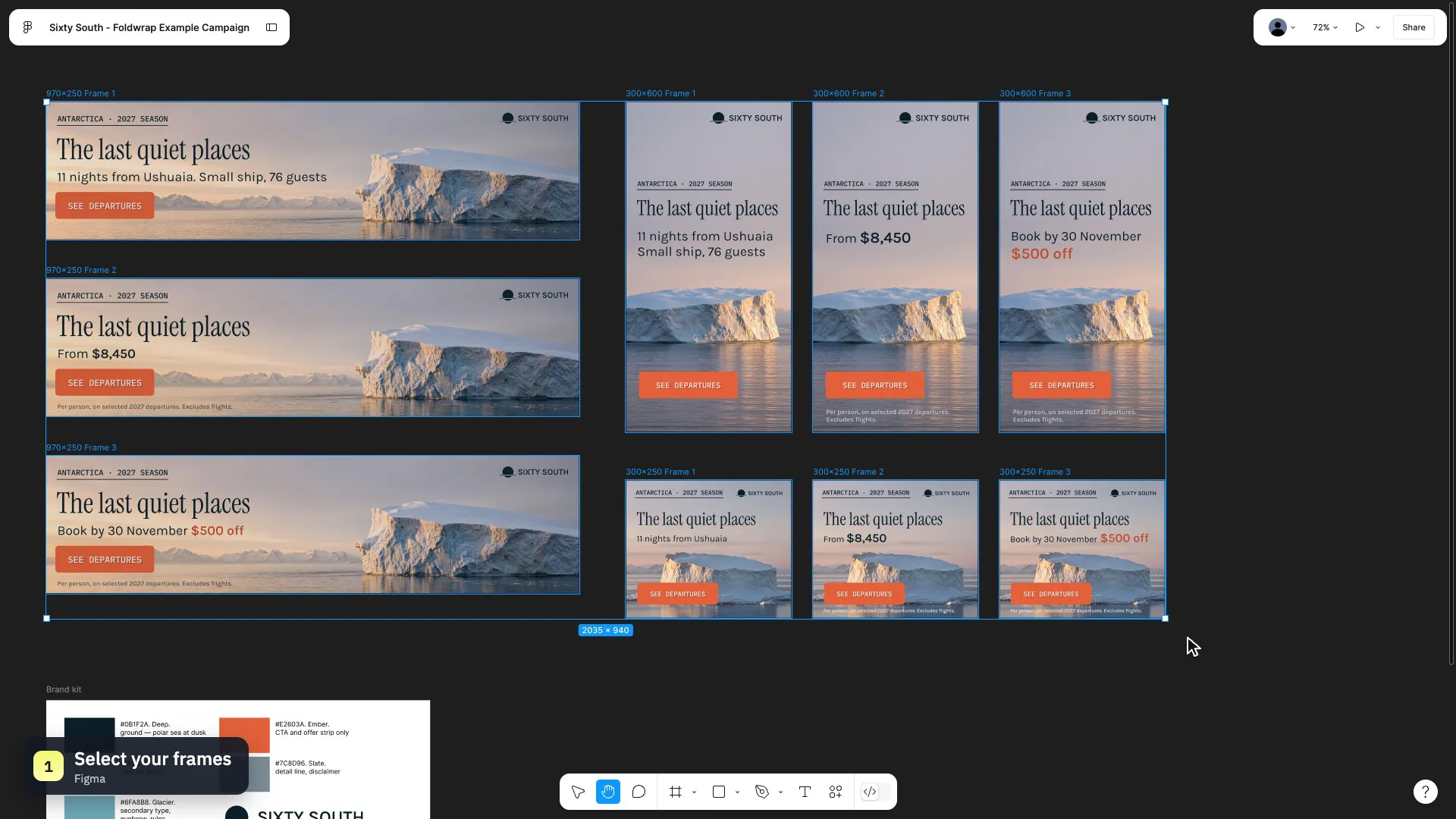
Task: Click the 300×250 Frame 1 banner with 11 nights from Ushuaia
Action: click(708, 549)
